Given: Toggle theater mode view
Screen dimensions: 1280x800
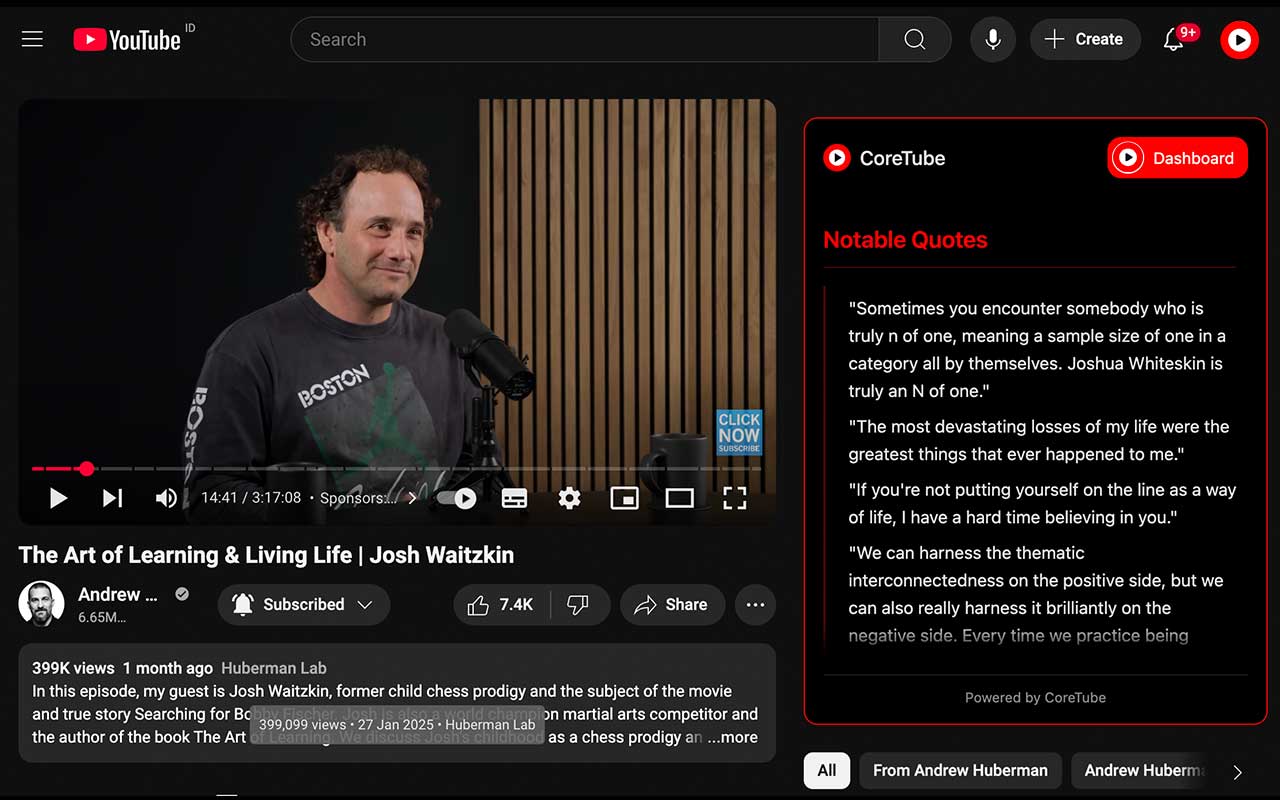Looking at the screenshot, I should pos(679,498).
